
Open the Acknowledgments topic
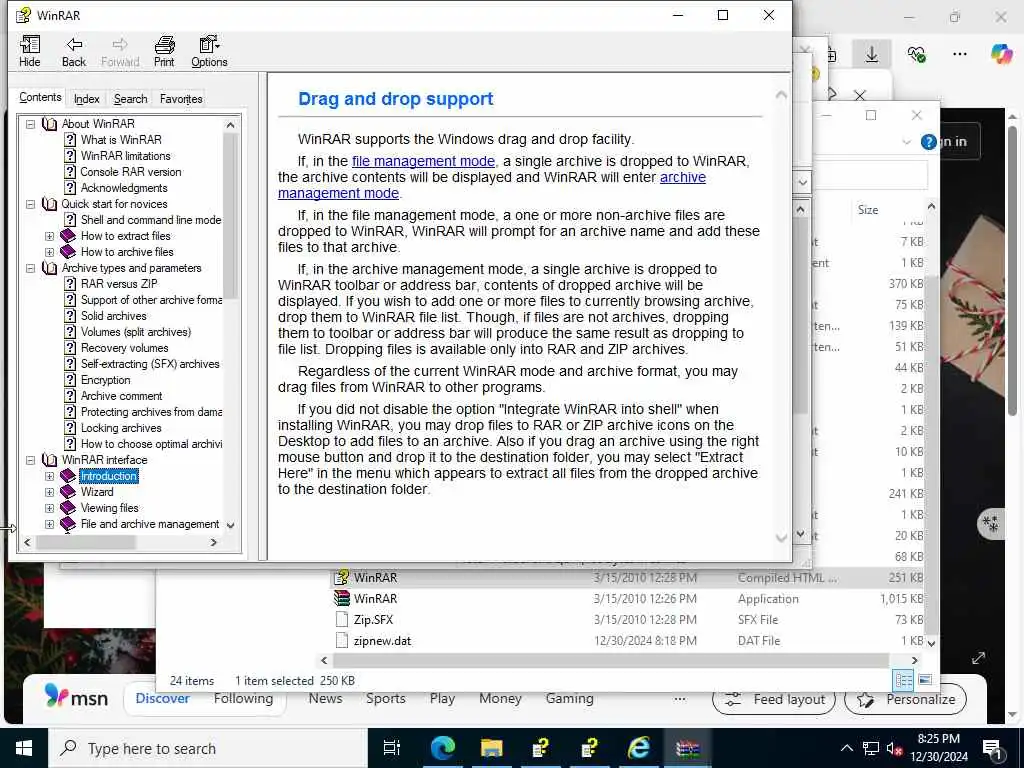(x=124, y=187)
